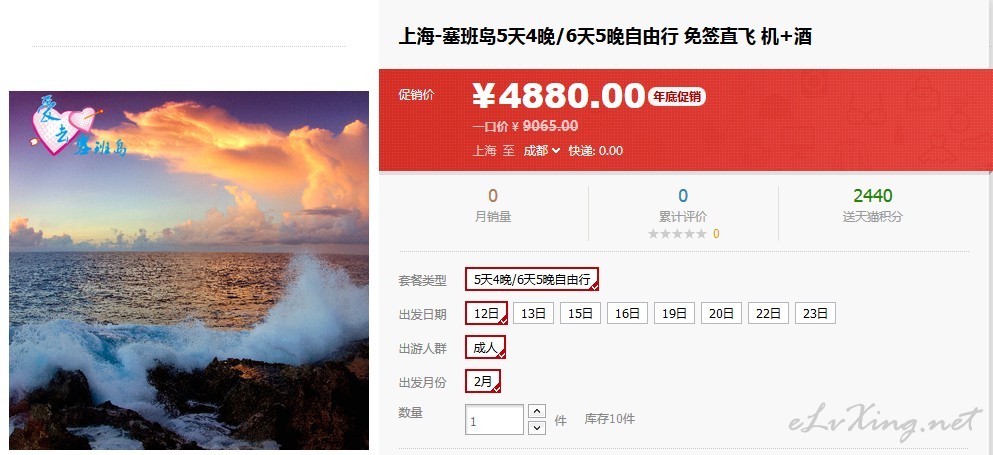Select departure date 20日

point(721,313)
